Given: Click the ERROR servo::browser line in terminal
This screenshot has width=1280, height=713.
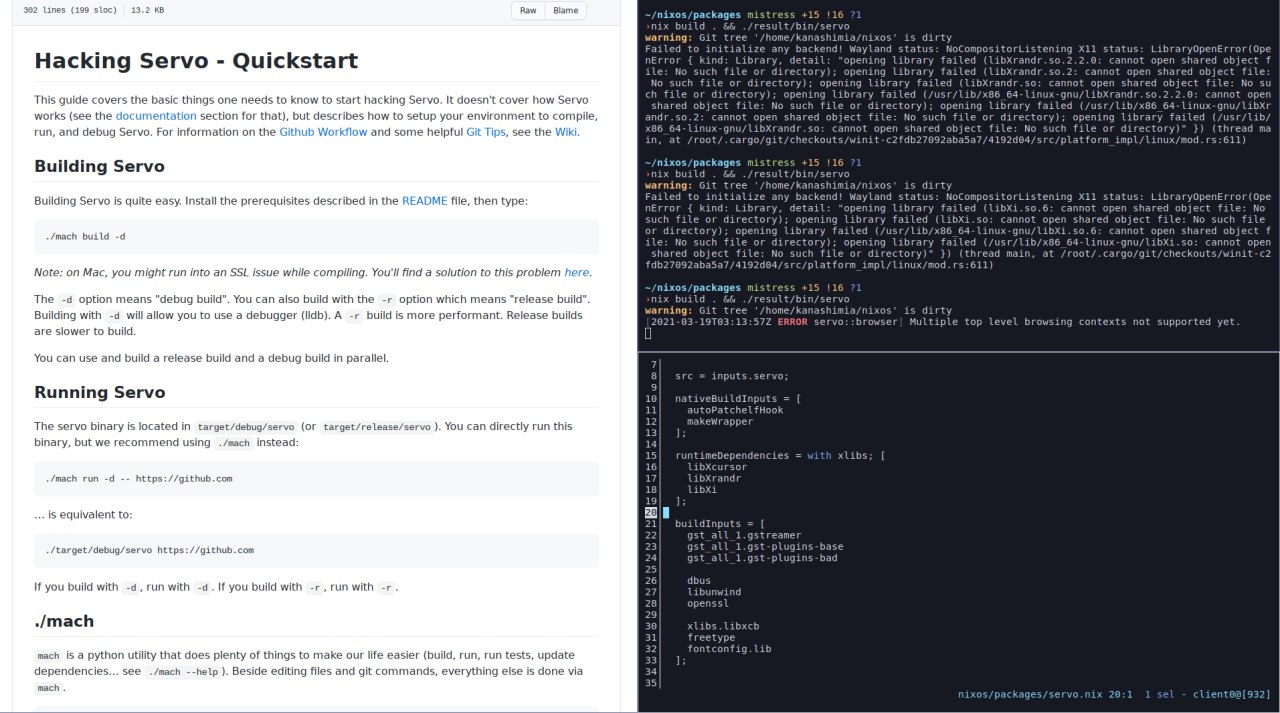Looking at the screenshot, I should point(943,322).
